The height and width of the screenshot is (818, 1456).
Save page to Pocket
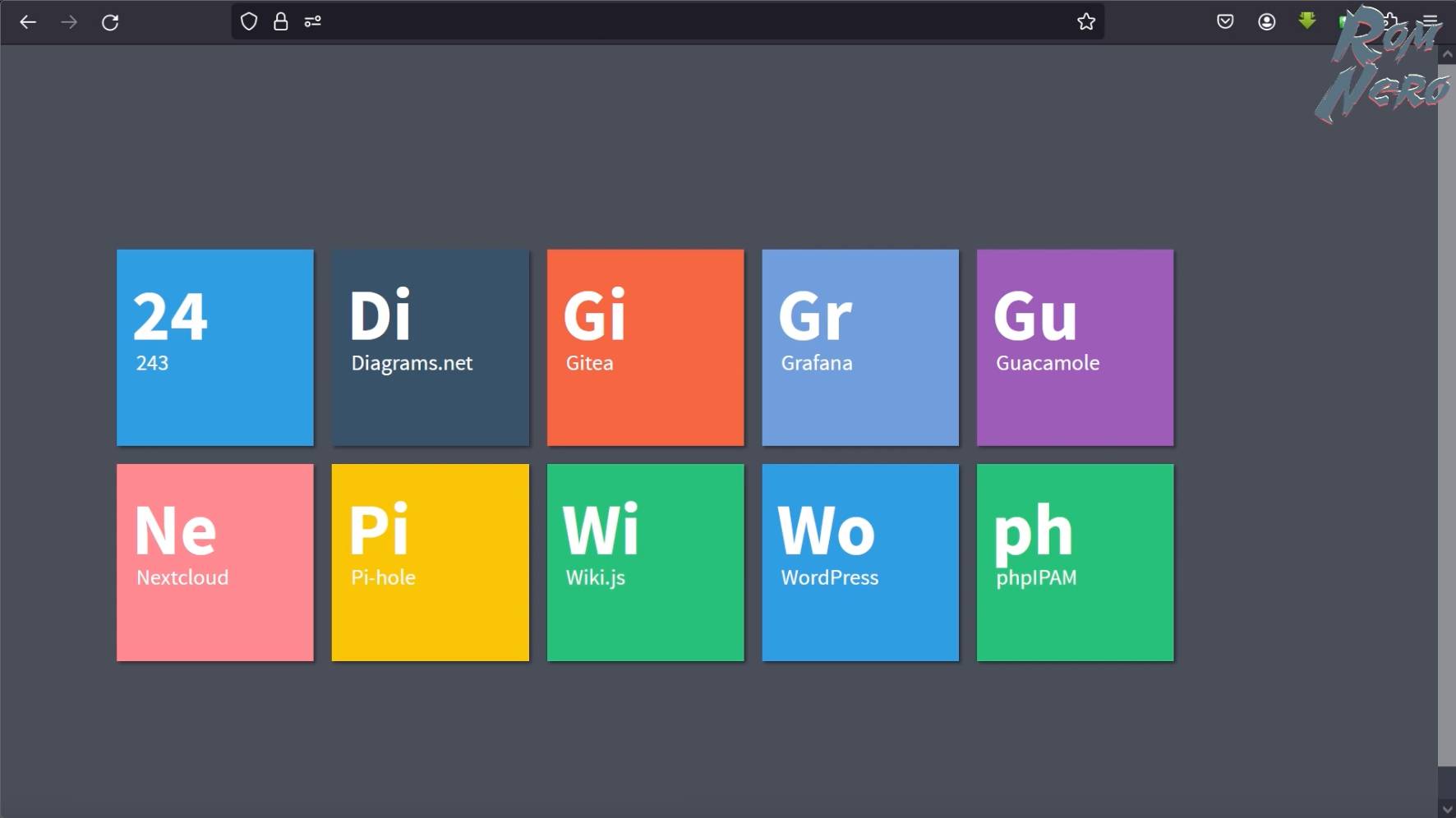click(1225, 21)
